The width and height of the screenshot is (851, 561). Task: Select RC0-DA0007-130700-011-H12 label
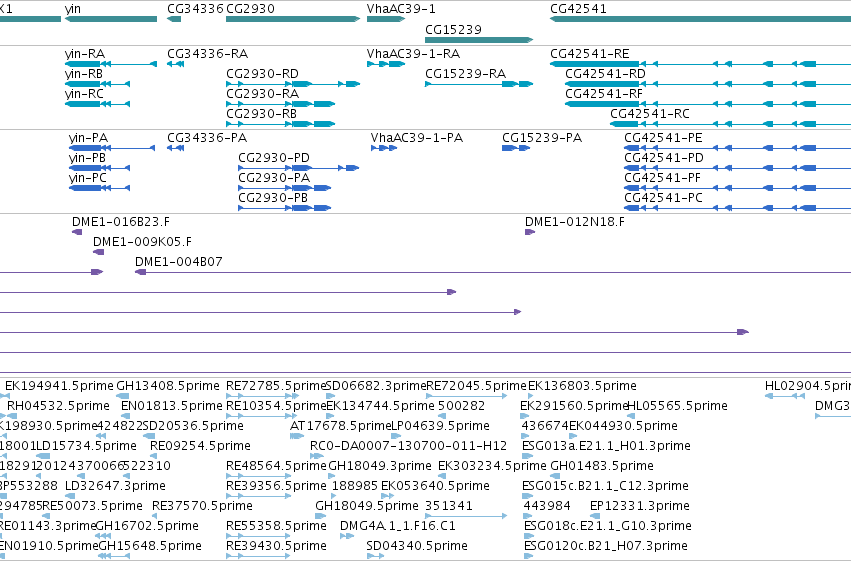408,447
